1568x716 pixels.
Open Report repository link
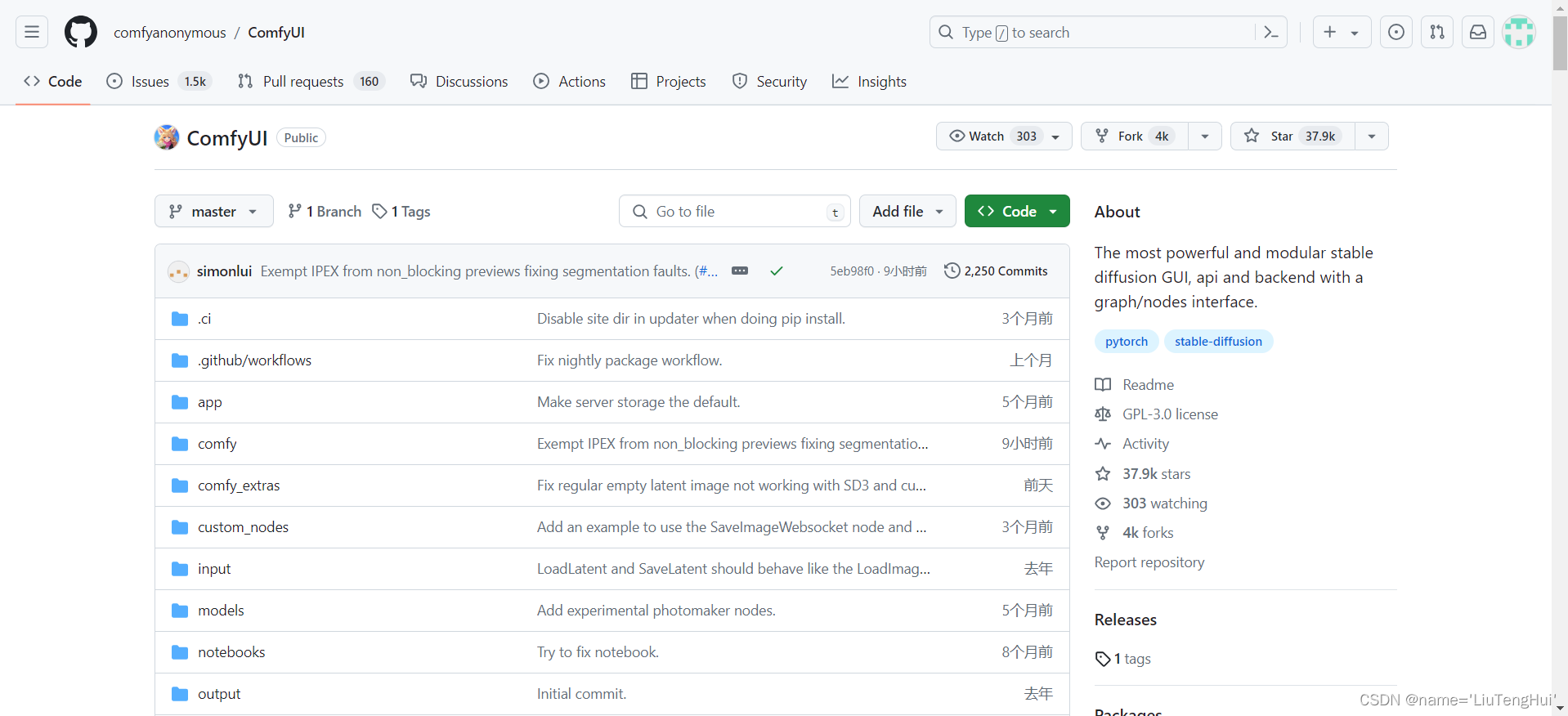pos(1149,562)
